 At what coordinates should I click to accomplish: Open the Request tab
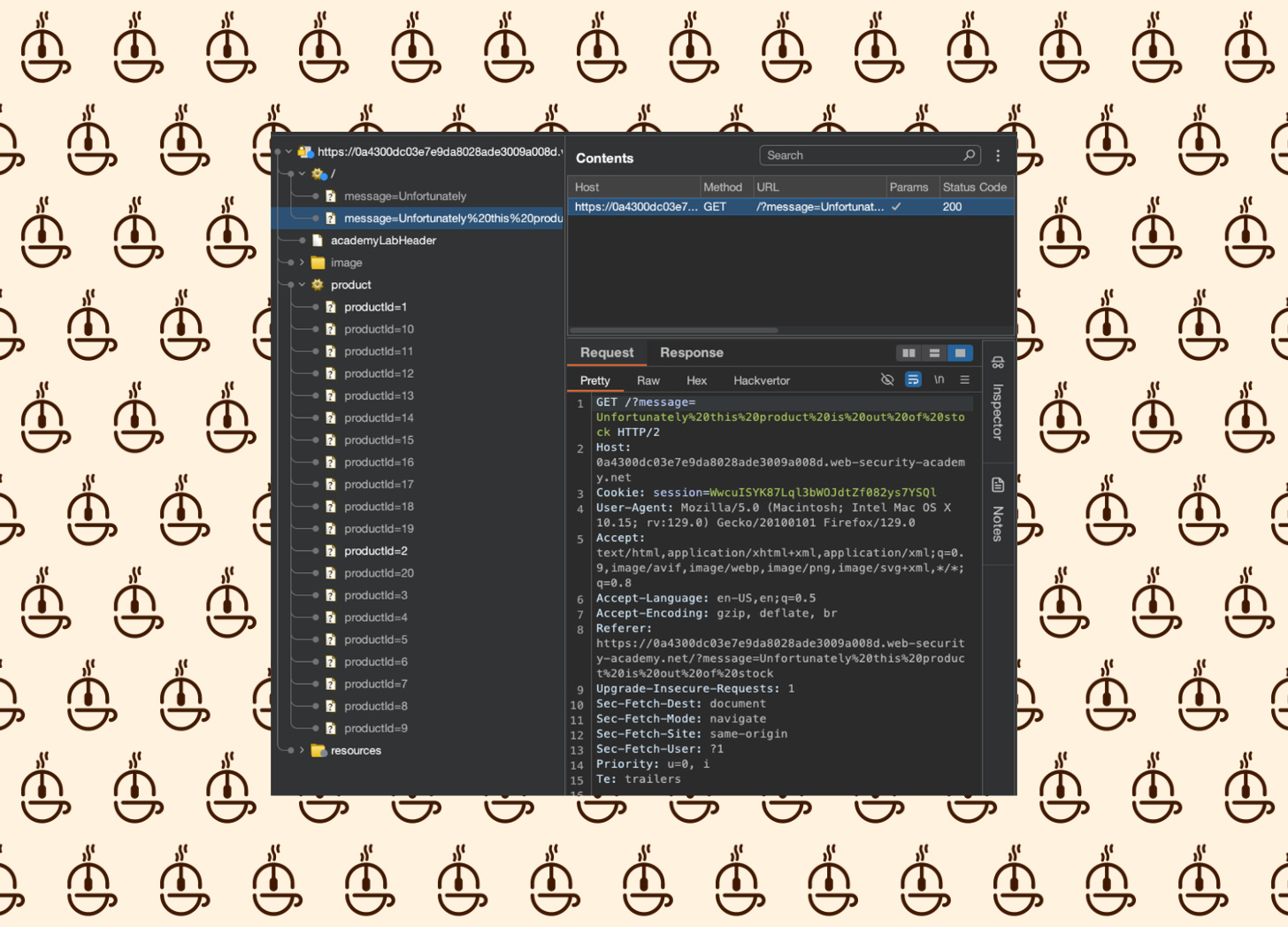(607, 353)
